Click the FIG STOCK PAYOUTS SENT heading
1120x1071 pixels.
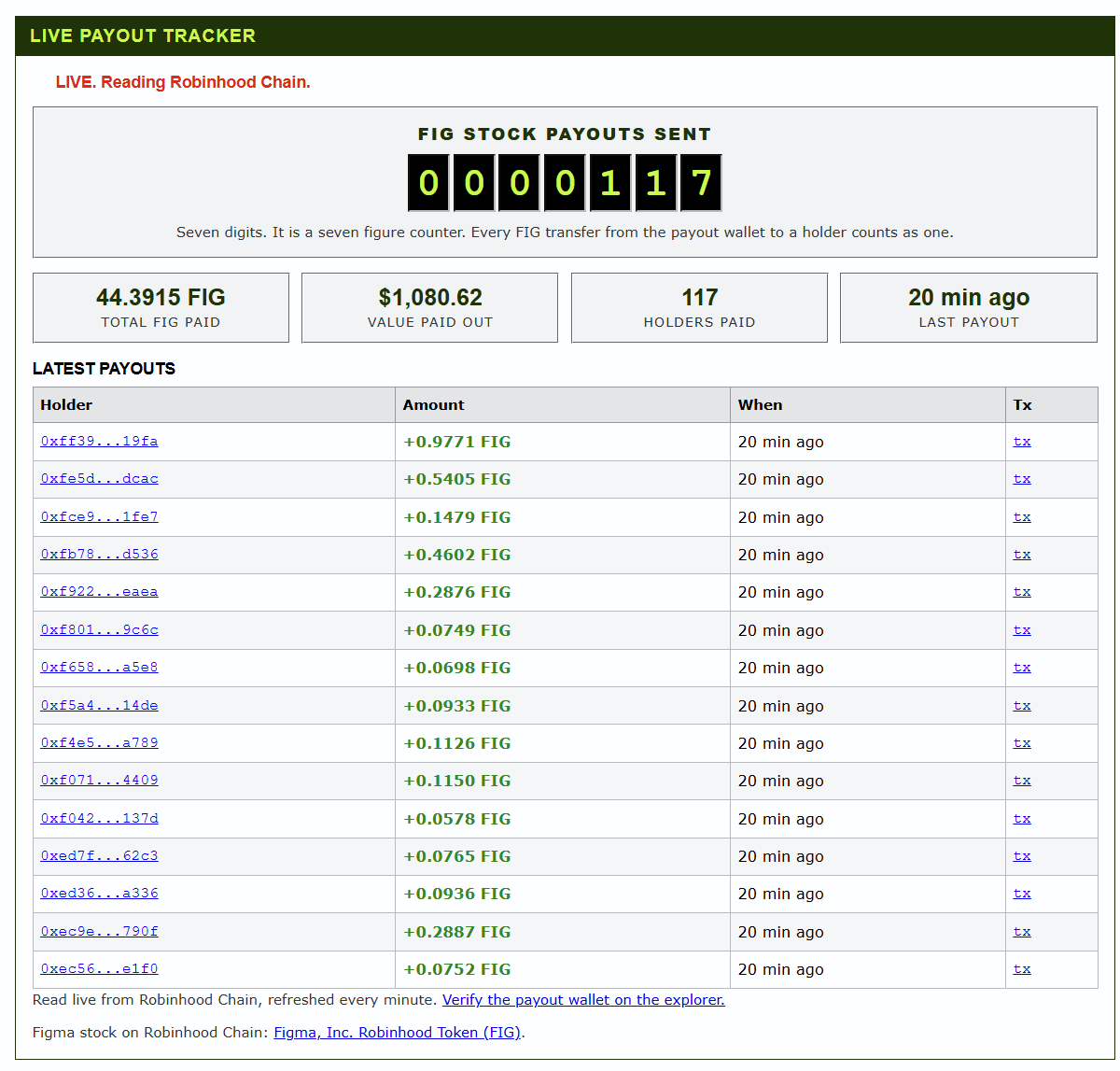[x=565, y=134]
